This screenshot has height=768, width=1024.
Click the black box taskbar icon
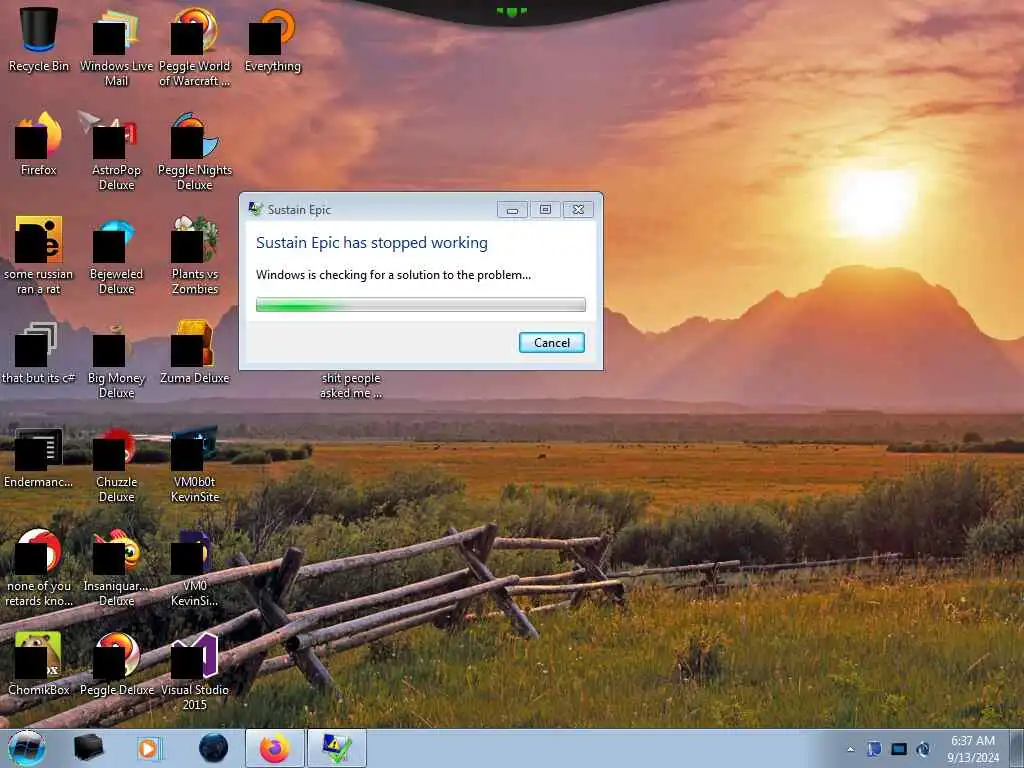point(89,748)
